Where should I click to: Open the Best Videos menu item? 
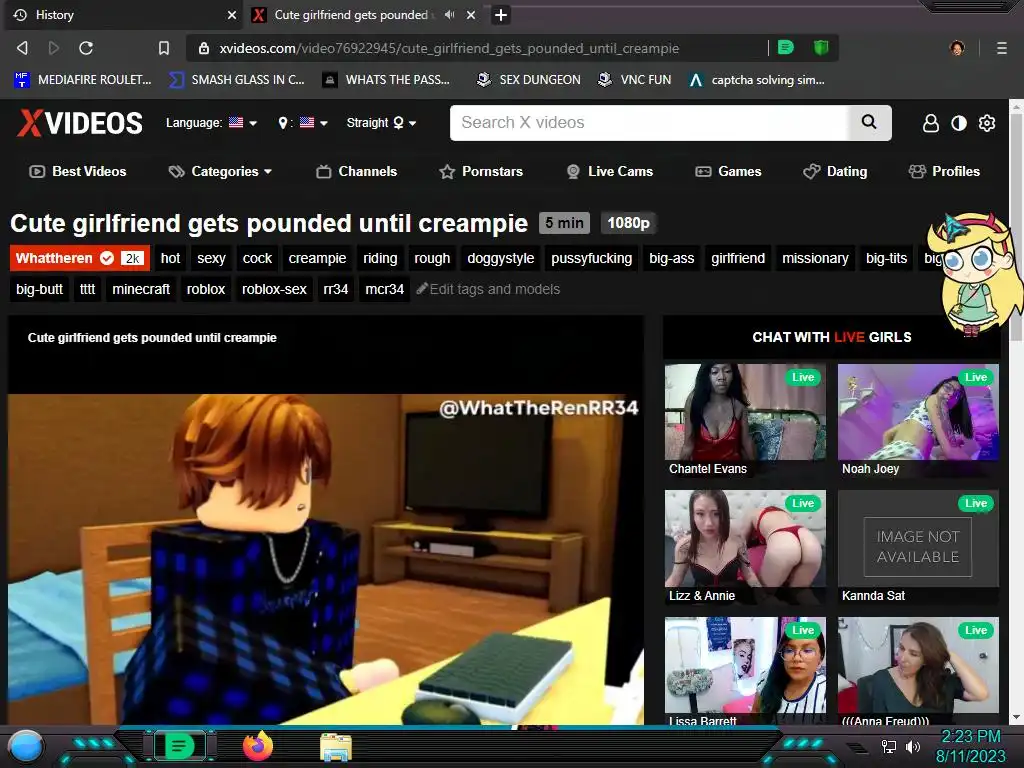tap(78, 171)
